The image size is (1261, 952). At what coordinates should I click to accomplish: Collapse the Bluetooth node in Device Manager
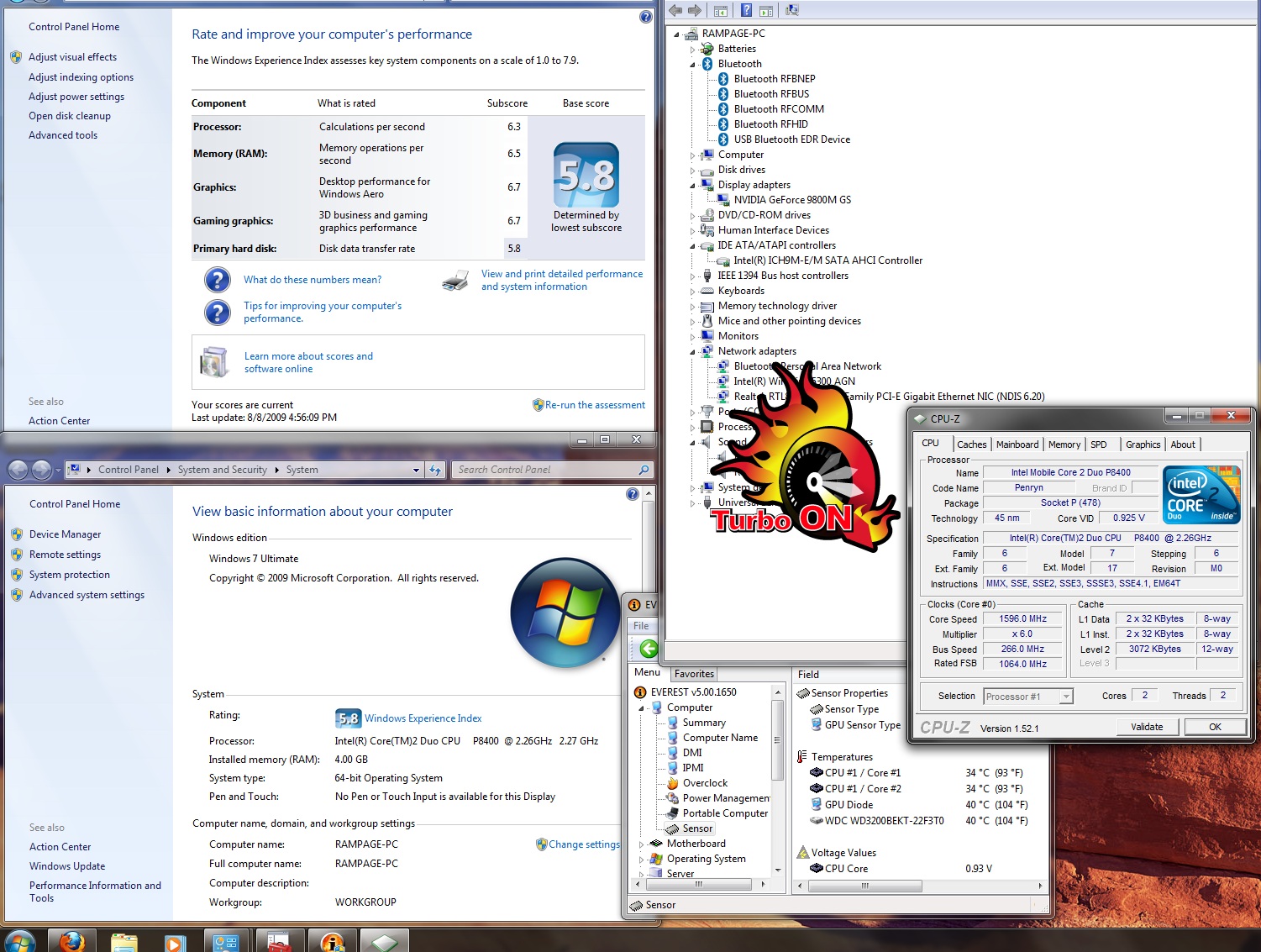[x=693, y=64]
